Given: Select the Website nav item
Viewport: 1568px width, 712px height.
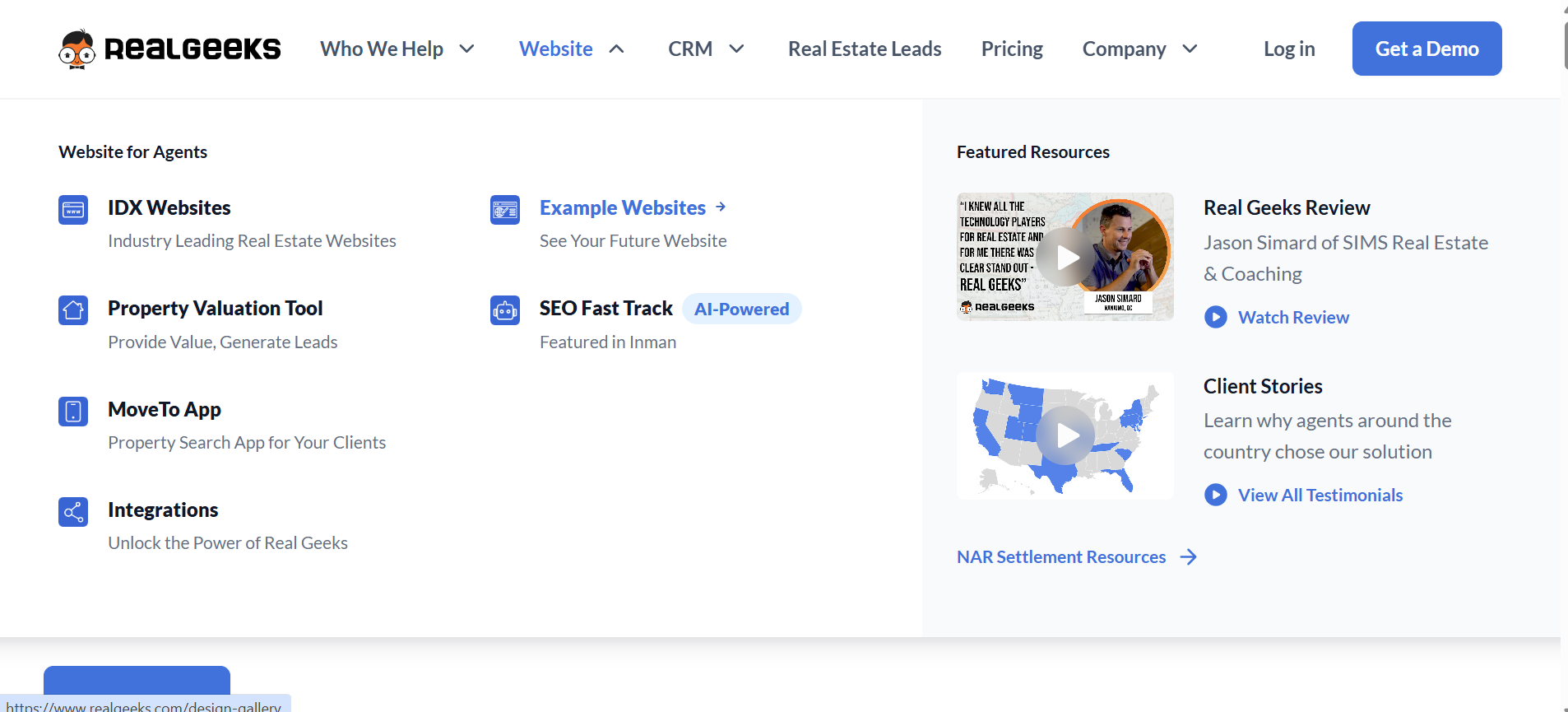Looking at the screenshot, I should coord(556,49).
